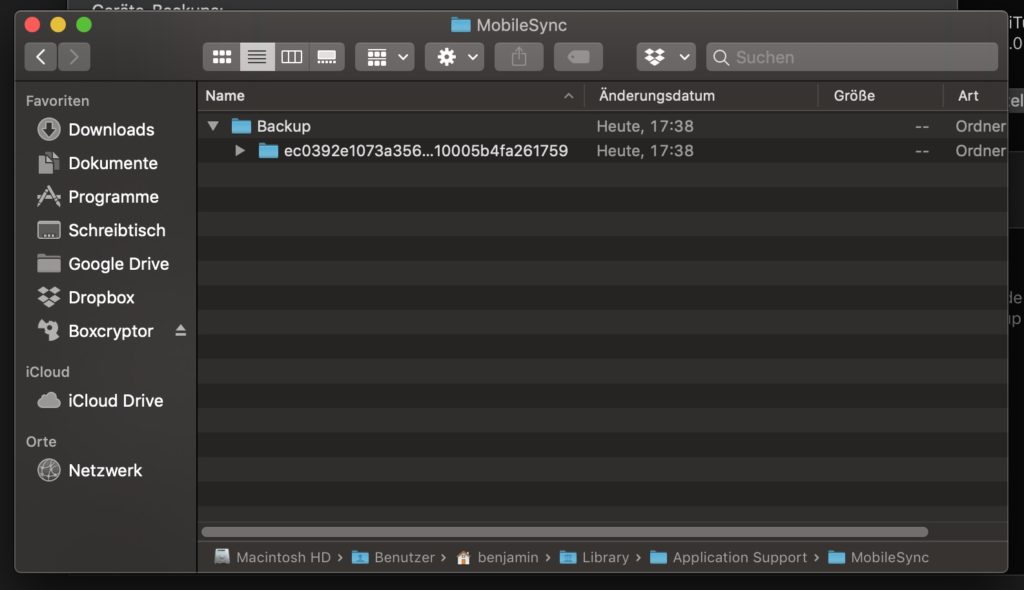
Task: Open the Dropbox toolbar dropdown
Action: [666, 57]
